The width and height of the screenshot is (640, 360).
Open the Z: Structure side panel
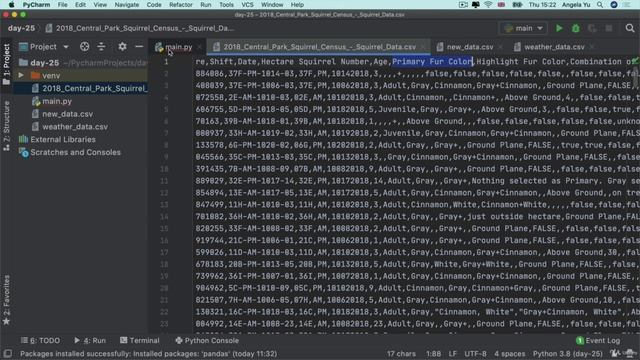(6, 125)
